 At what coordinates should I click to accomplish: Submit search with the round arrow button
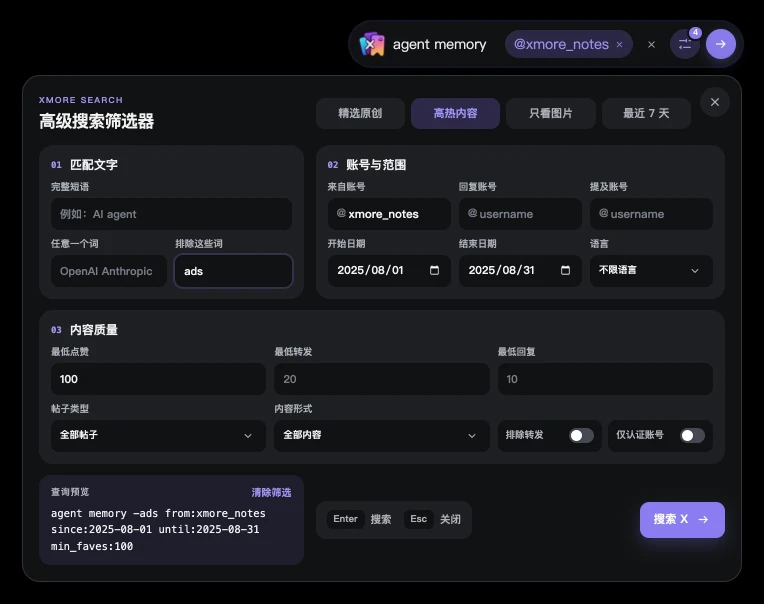721,44
